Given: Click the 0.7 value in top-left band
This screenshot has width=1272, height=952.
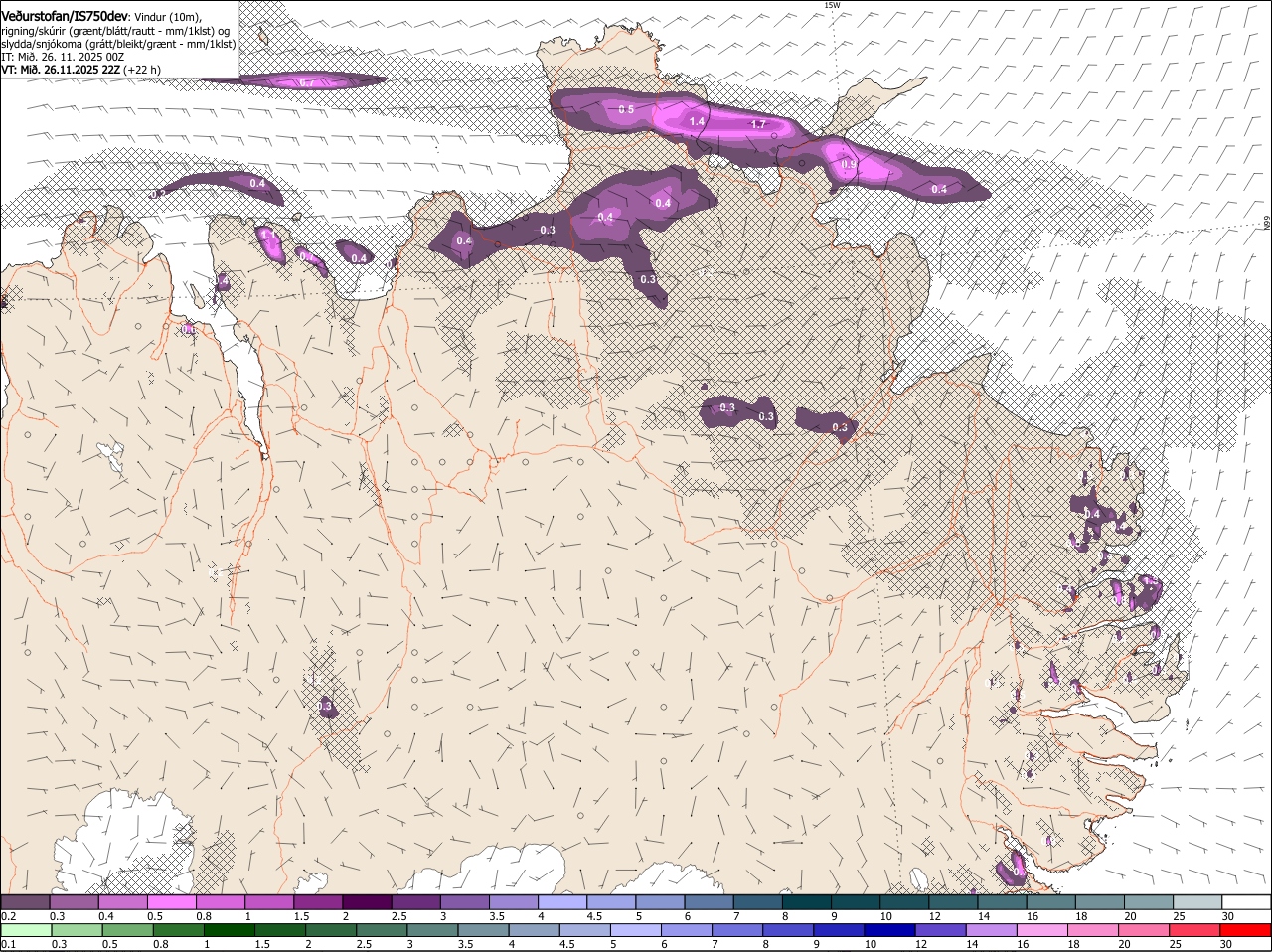Looking at the screenshot, I should 307,82.
